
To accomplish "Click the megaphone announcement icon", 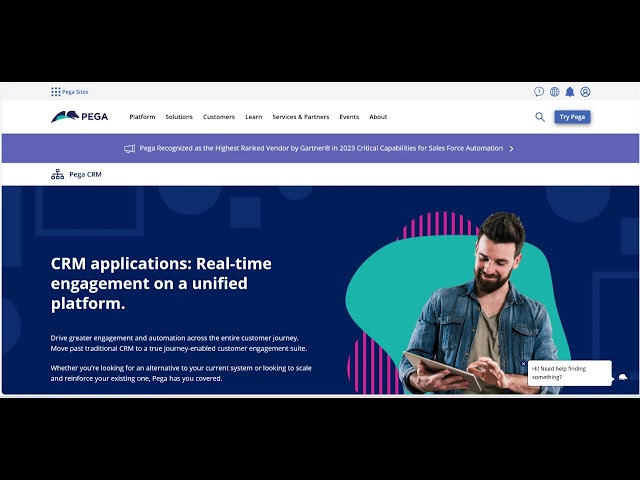I will click(x=129, y=149).
